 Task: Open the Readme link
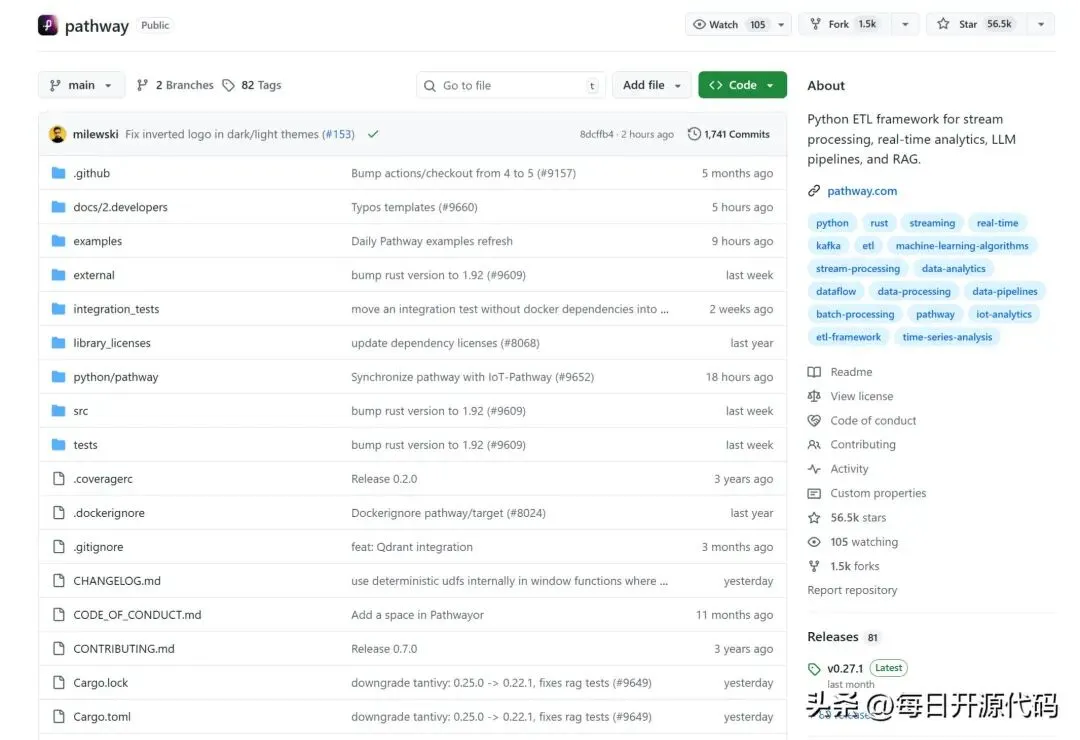click(x=851, y=372)
